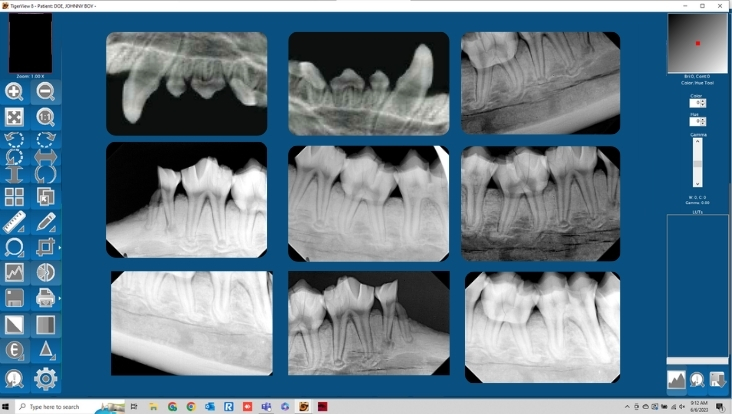Open the lower canine radiograph top-middle
The width and height of the screenshot is (732, 414).
tap(369, 84)
